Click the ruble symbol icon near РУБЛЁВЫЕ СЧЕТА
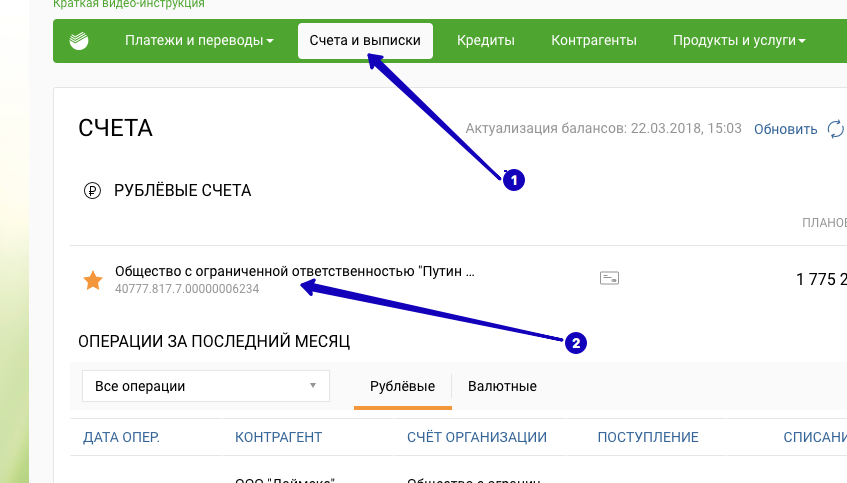847x483 pixels. tap(93, 190)
